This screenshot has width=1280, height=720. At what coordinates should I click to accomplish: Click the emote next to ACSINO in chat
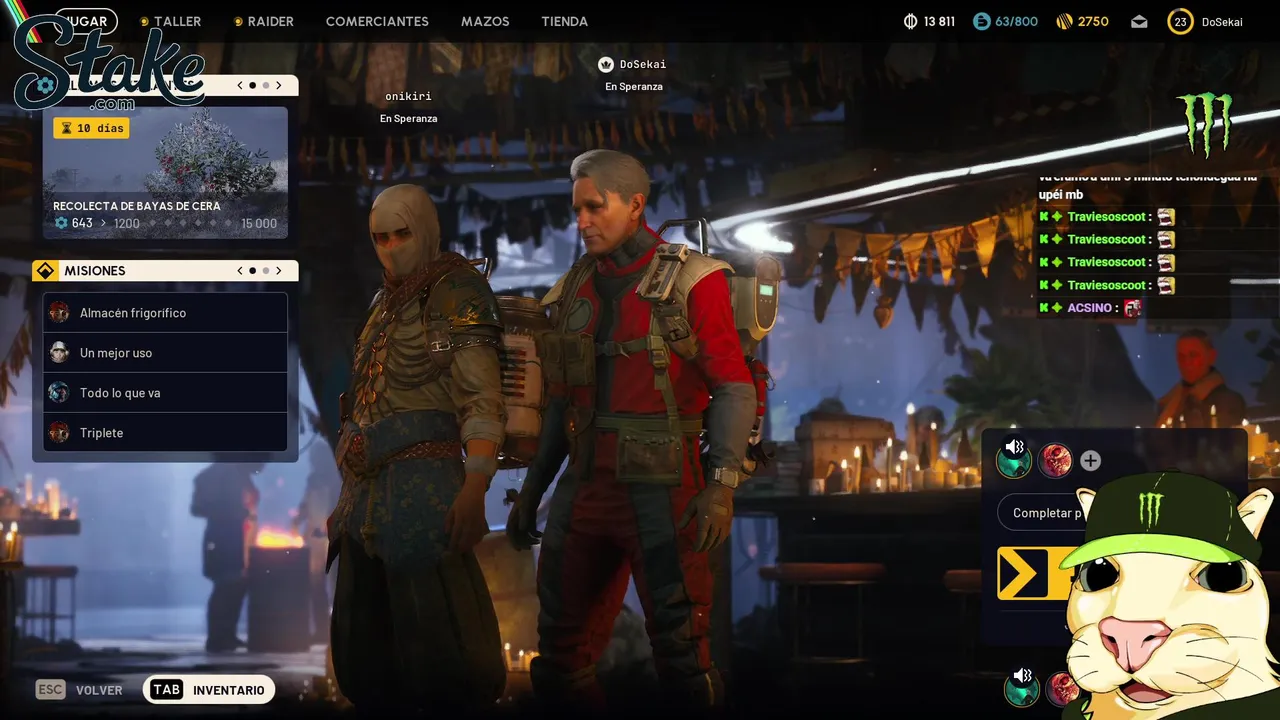coord(1132,308)
